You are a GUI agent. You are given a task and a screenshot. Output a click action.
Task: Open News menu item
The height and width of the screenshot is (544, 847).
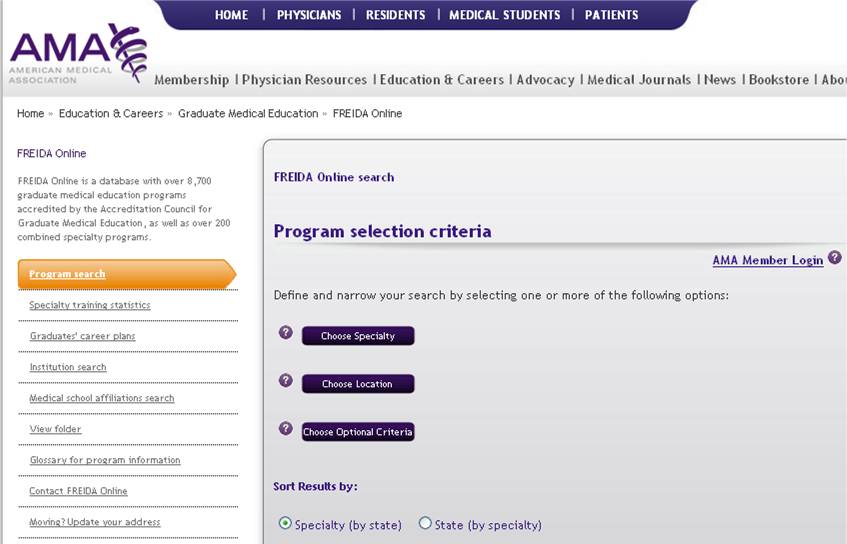720,80
